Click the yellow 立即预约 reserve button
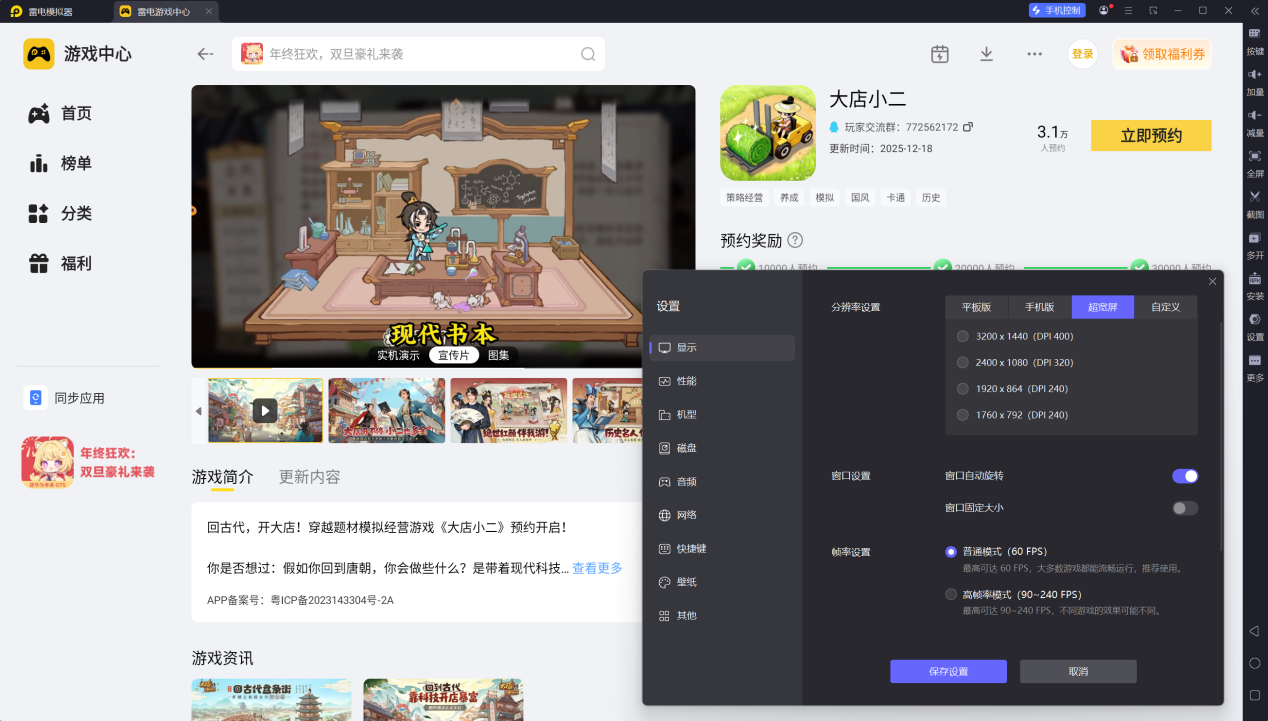1268x721 pixels. [x=1150, y=135]
